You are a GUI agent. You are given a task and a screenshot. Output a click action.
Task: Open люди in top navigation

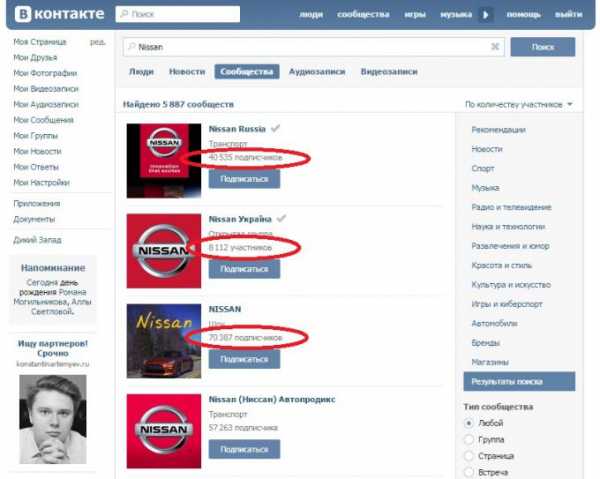311,15
